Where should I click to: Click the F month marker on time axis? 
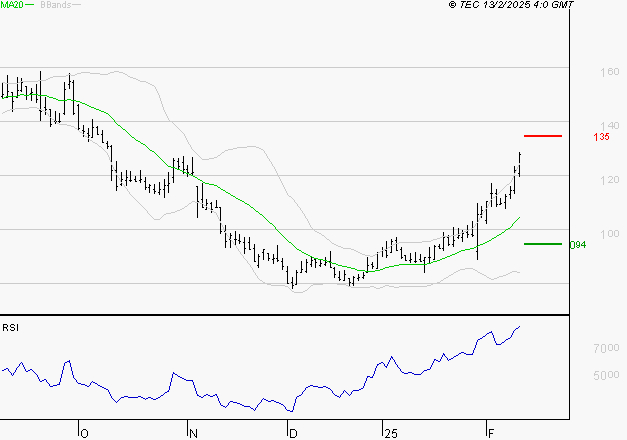(x=491, y=434)
